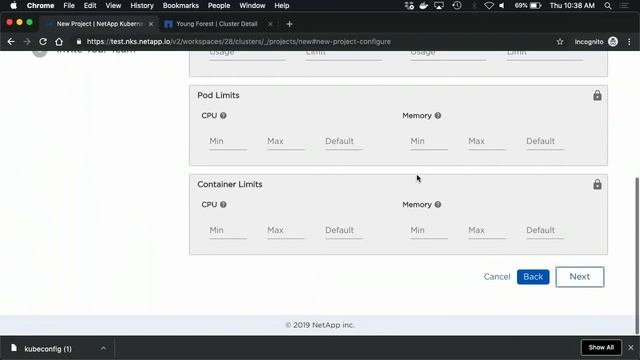
Task: Open Container Limits Memory help icon
Action: point(438,204)
